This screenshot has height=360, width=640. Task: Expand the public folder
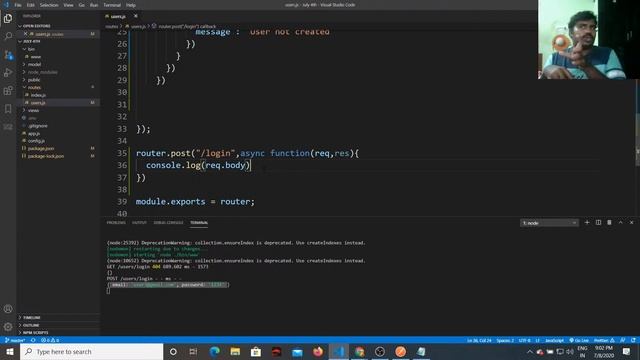[59, 80]
